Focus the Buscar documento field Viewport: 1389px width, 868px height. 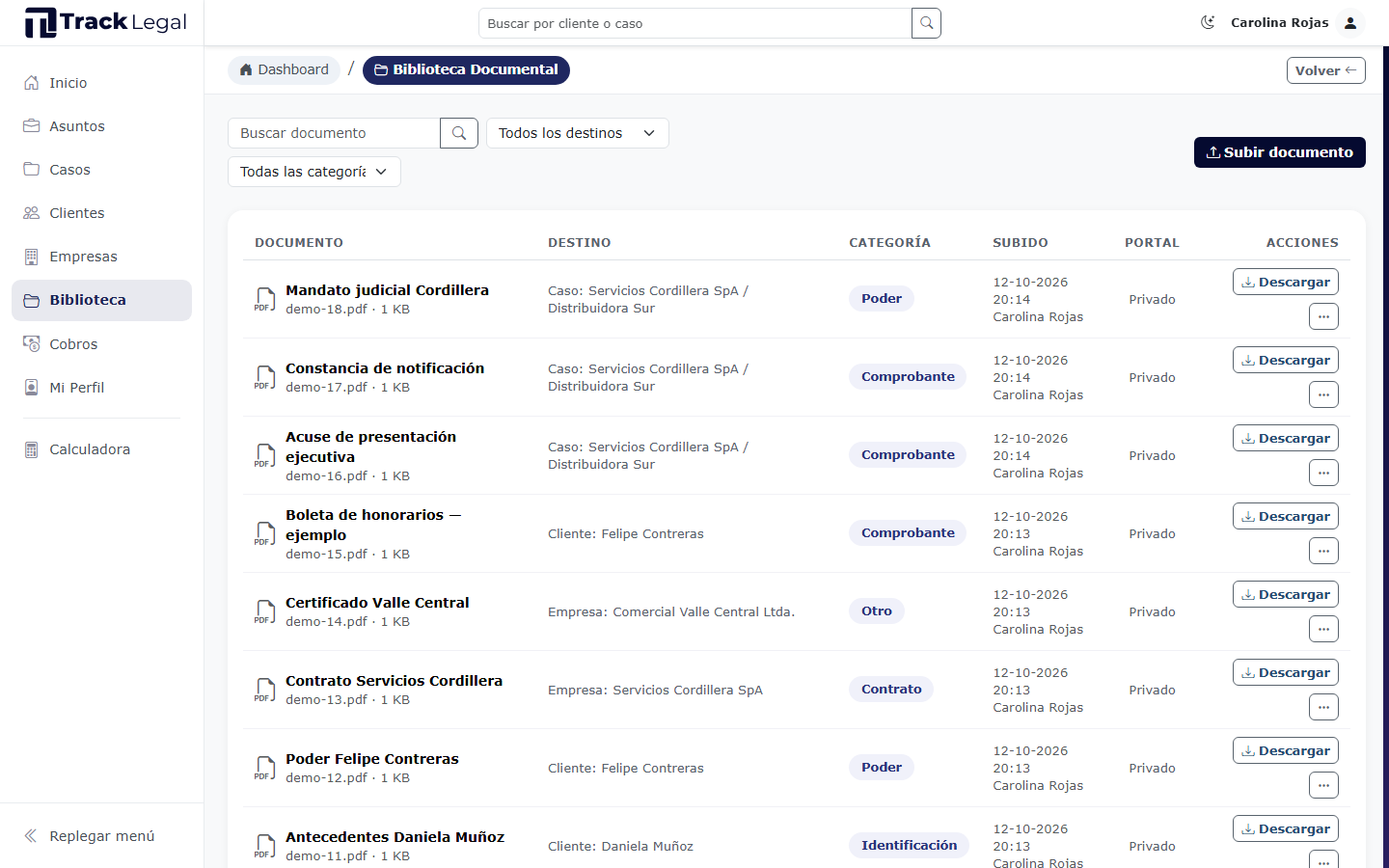click(334, 133)
